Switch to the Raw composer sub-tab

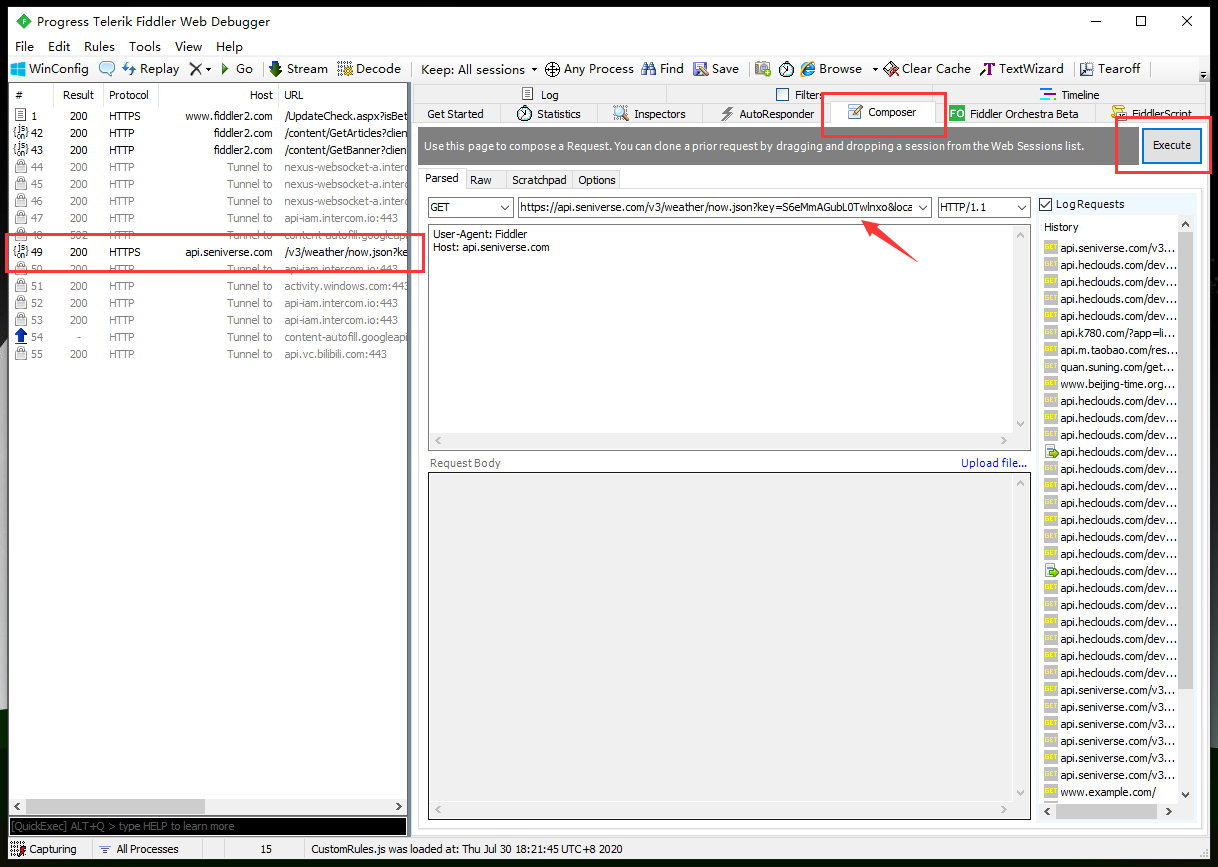pyautogui.click(x=481, y=180)
